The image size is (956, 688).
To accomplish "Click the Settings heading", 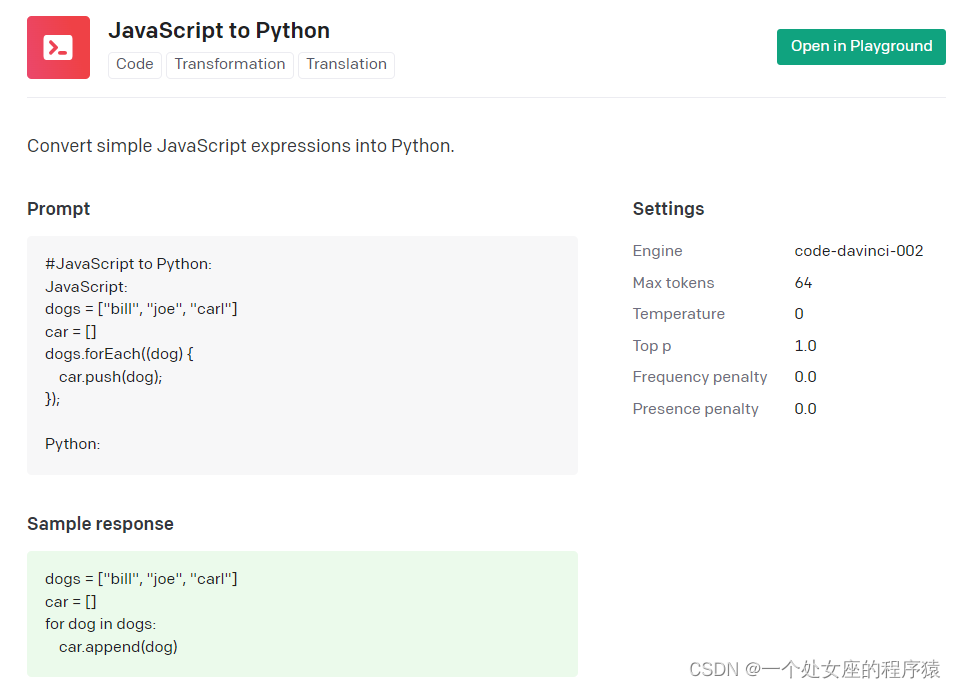I will [668, 209].
